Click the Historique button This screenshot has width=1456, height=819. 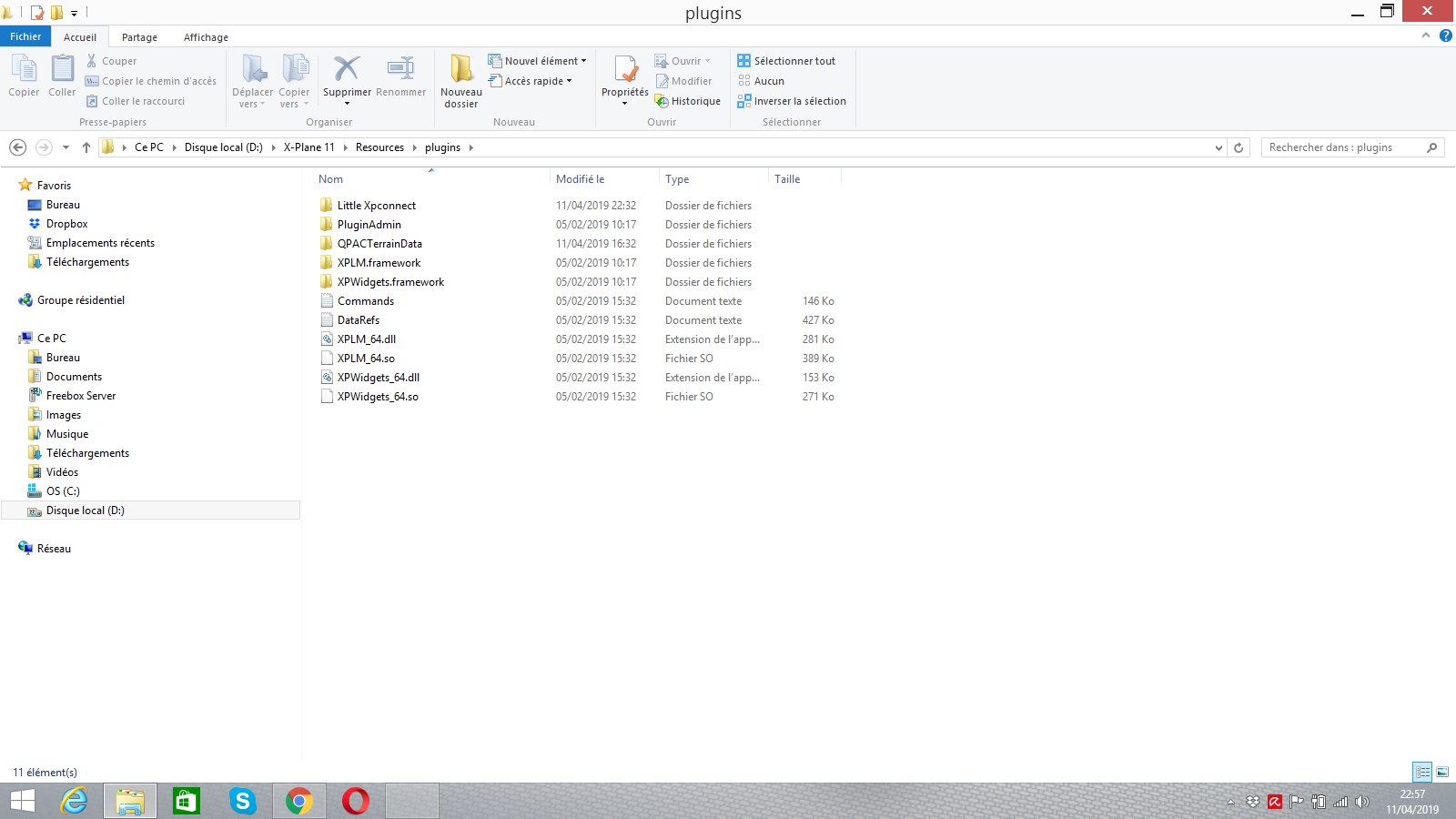[x=688, y=101]
